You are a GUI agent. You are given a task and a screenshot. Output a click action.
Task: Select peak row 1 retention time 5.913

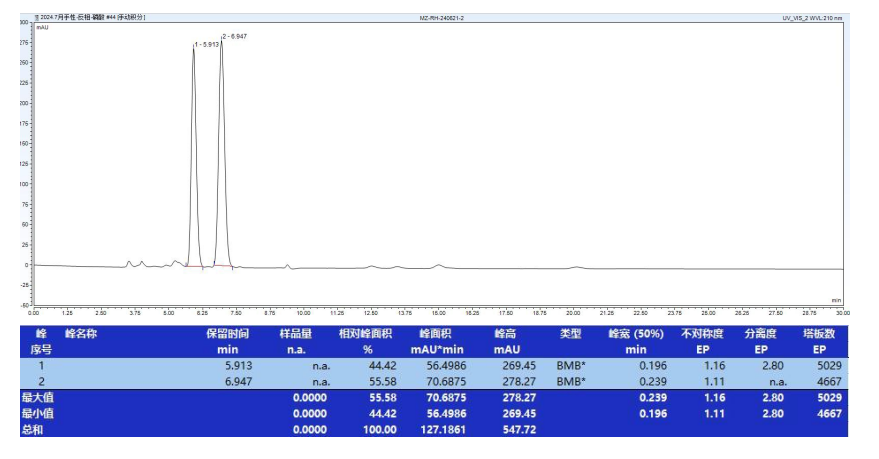coord(239,366)
